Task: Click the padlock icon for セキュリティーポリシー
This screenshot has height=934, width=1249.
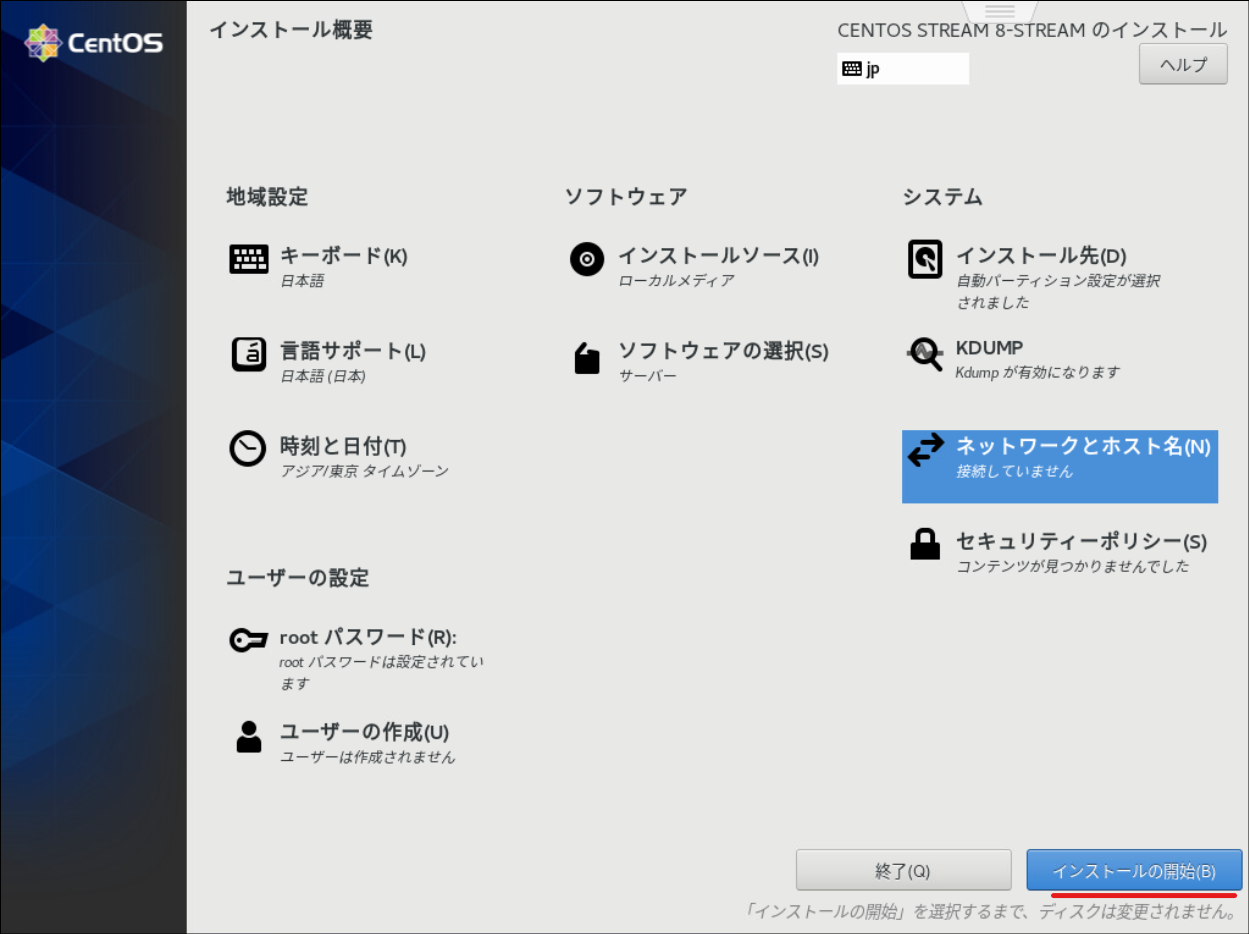Action: tap(925, 544)
